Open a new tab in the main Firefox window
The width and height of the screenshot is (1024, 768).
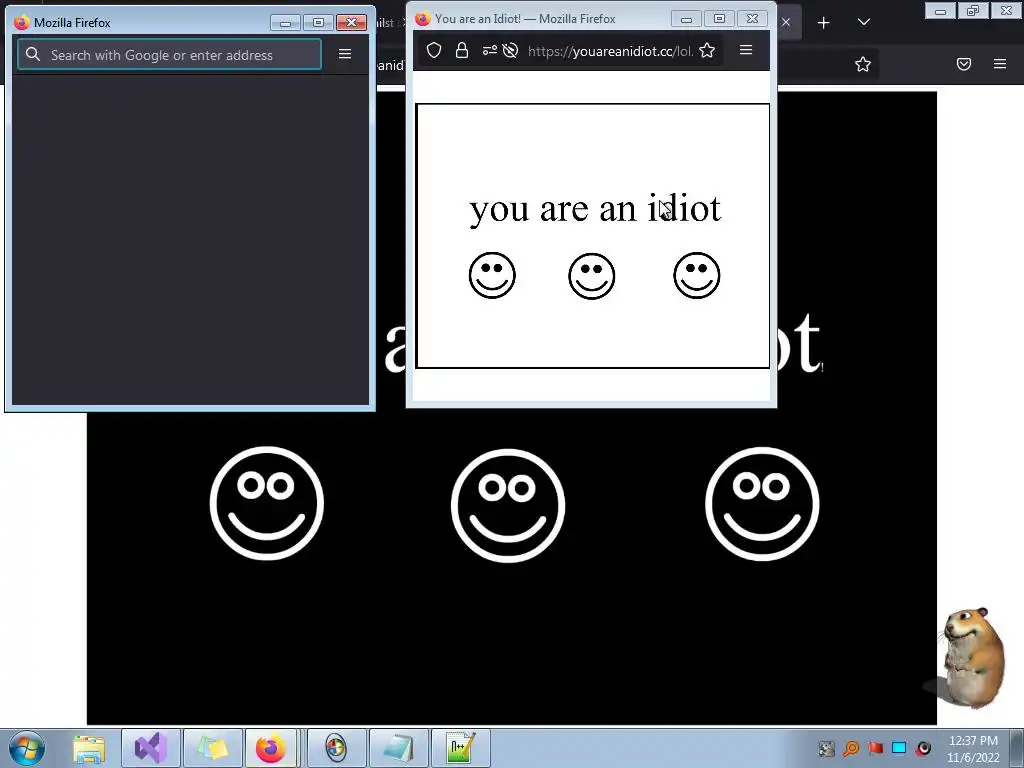(x=824, y=23)
